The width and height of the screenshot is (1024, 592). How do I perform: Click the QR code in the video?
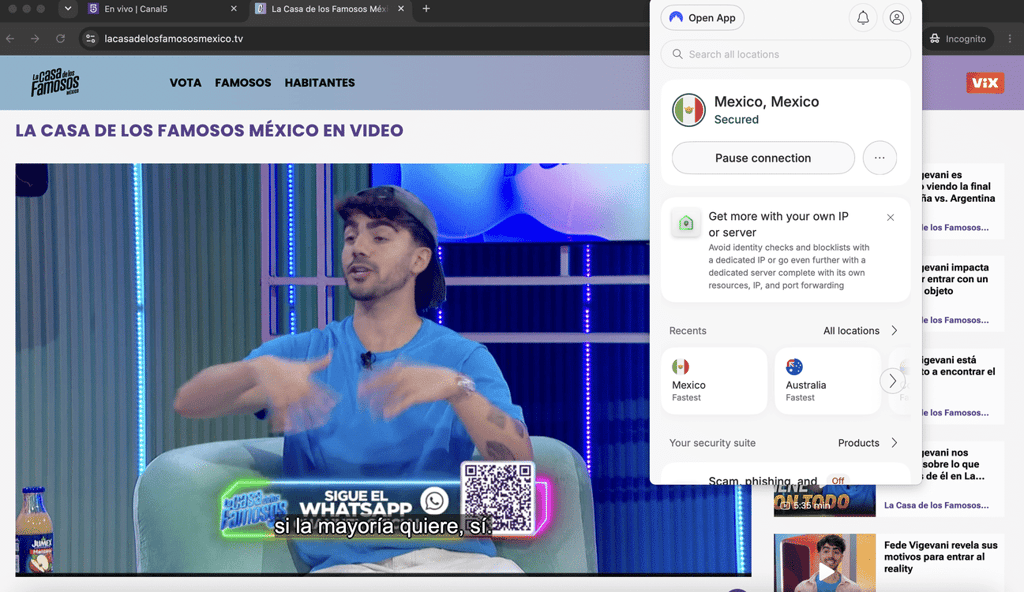click(x=498, y=496)
